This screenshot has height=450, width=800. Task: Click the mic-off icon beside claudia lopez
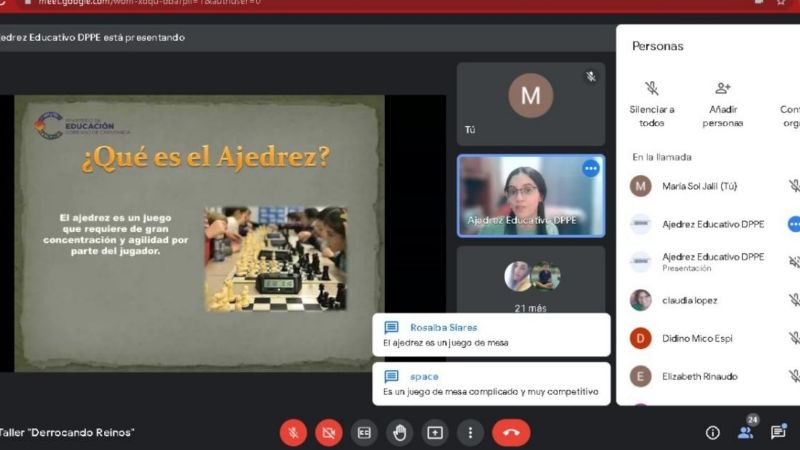coord(794,300)
